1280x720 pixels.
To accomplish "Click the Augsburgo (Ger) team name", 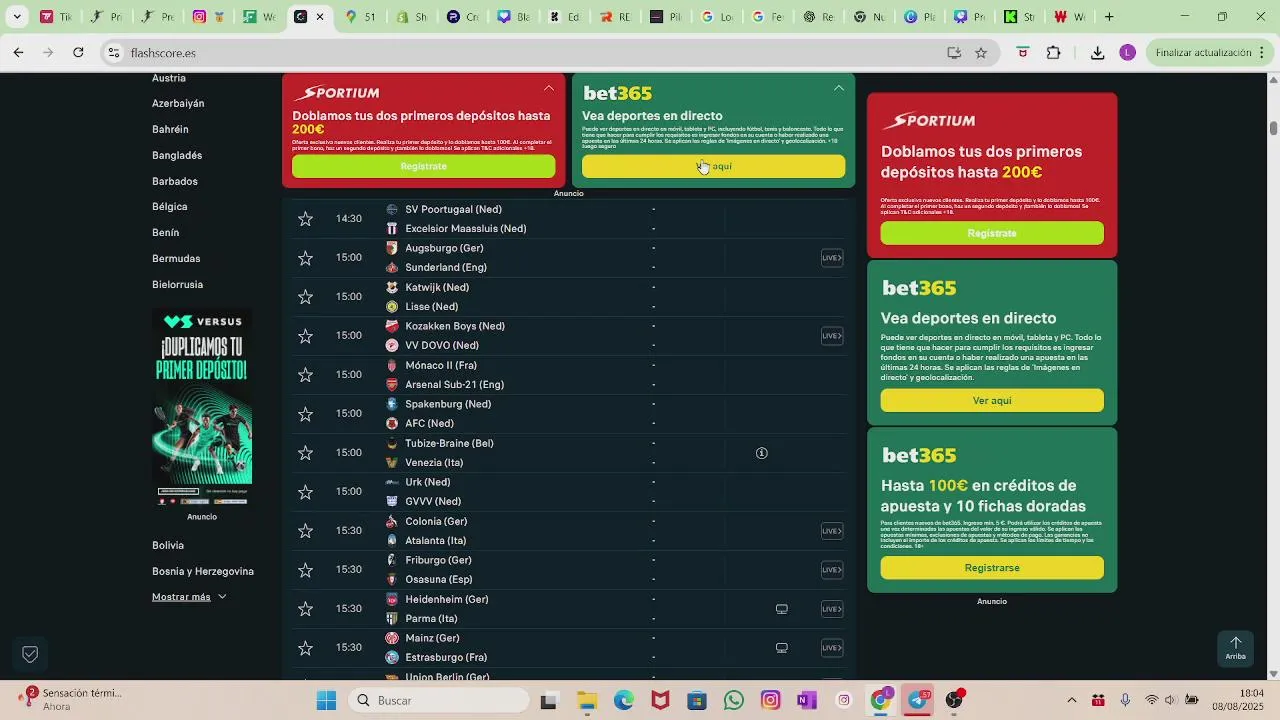I will (444, 248).
